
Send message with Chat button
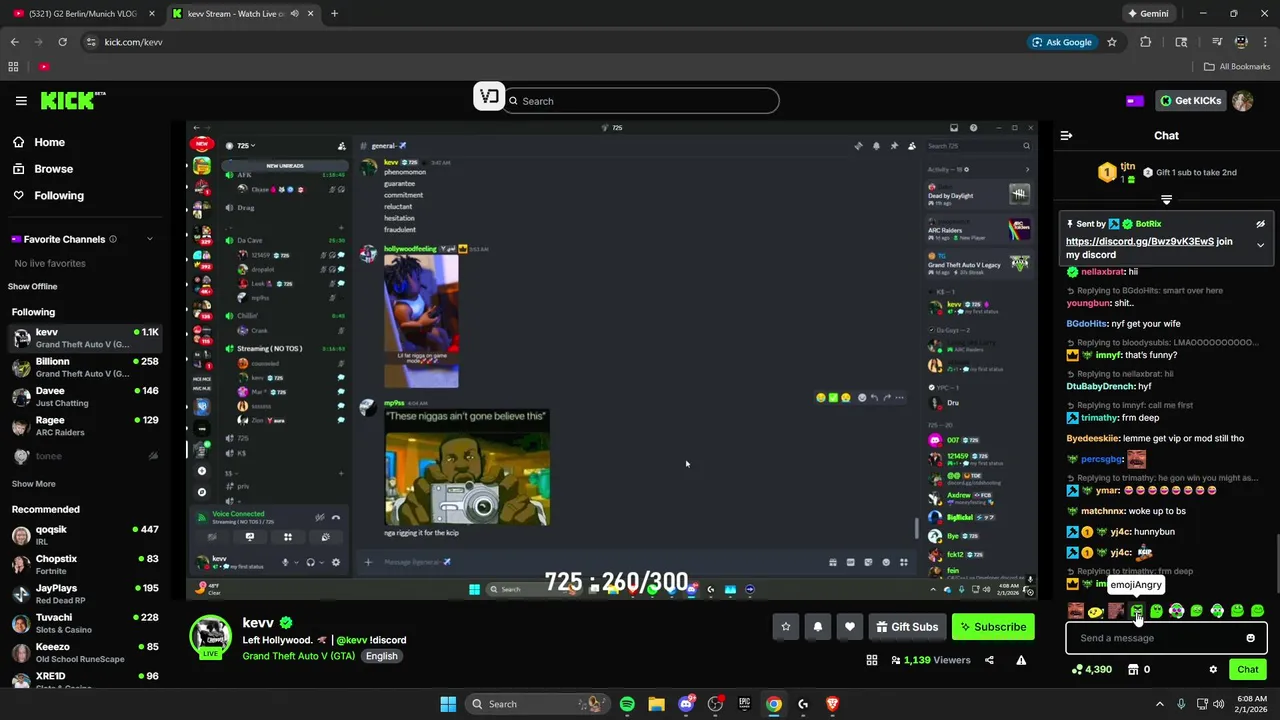(x=1248, y=670)
